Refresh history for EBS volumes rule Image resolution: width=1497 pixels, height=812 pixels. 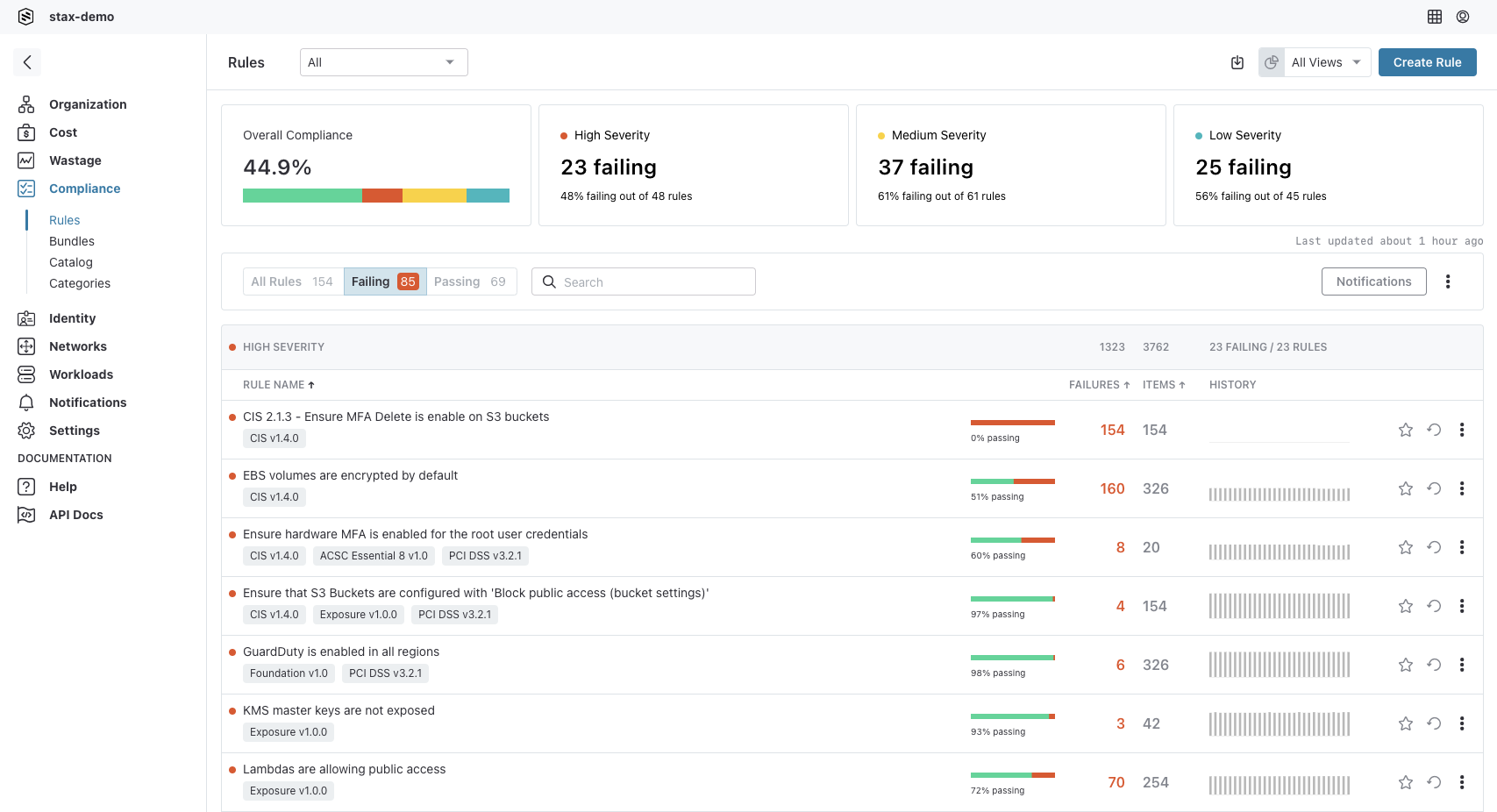[x=1434, y=488]
